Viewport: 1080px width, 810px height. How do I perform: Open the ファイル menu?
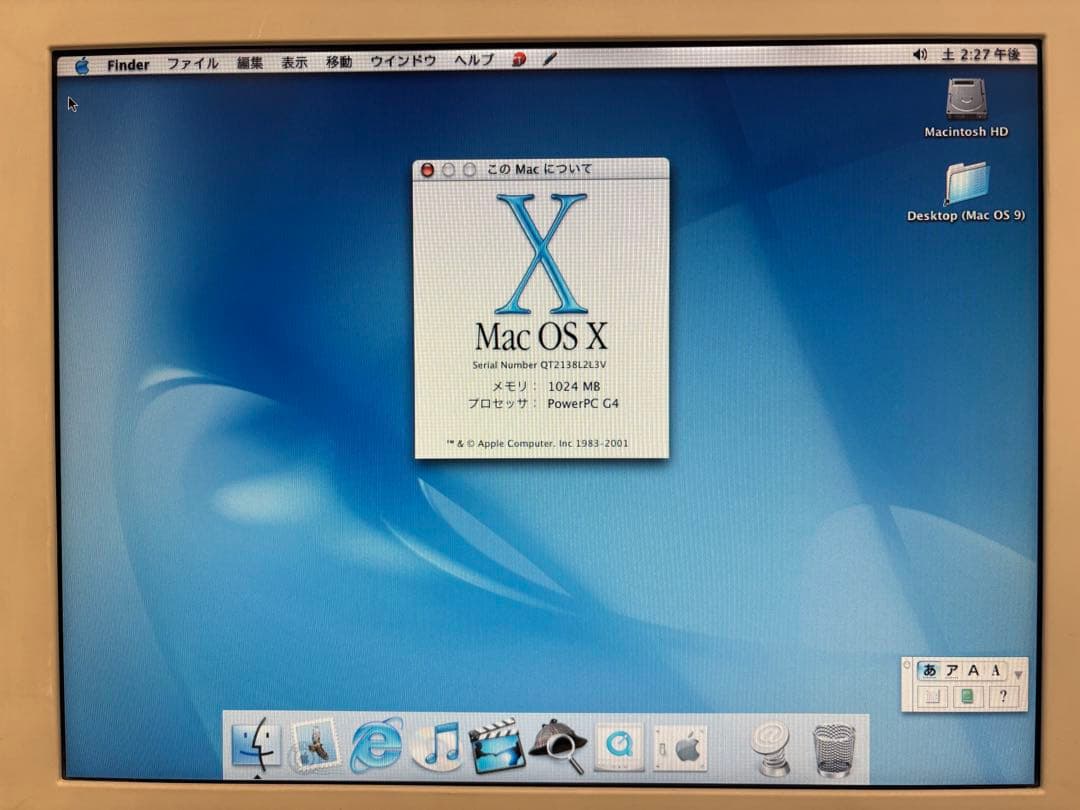[x=190, y=63]
